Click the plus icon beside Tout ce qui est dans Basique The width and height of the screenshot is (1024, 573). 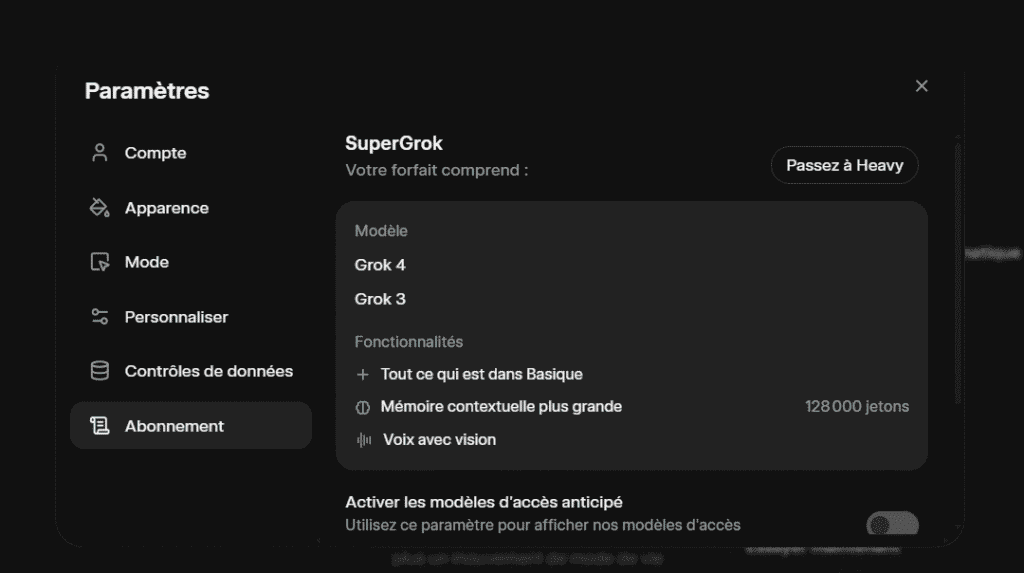(363, 374)
